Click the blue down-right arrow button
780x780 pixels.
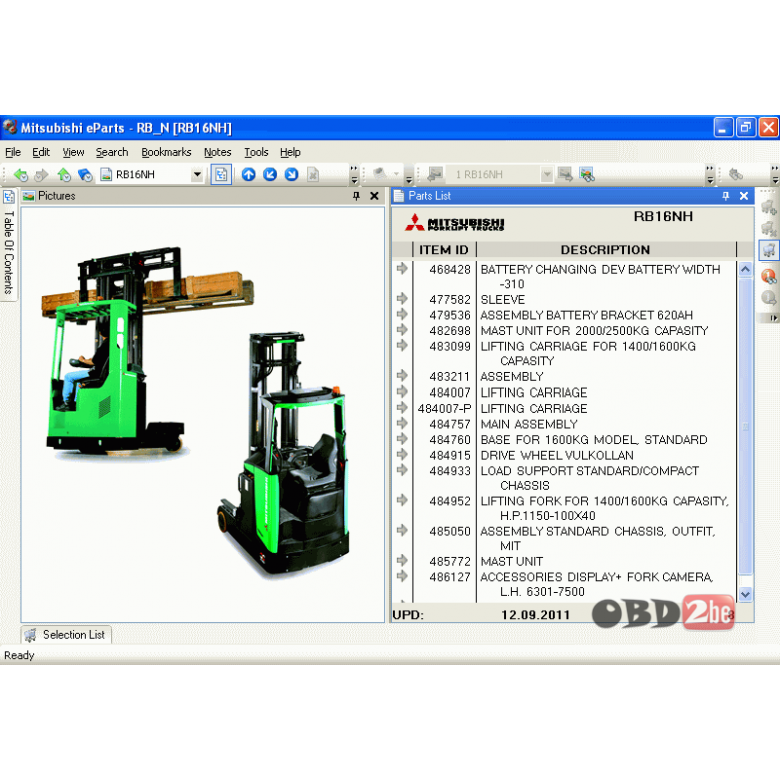pos(292,175)
